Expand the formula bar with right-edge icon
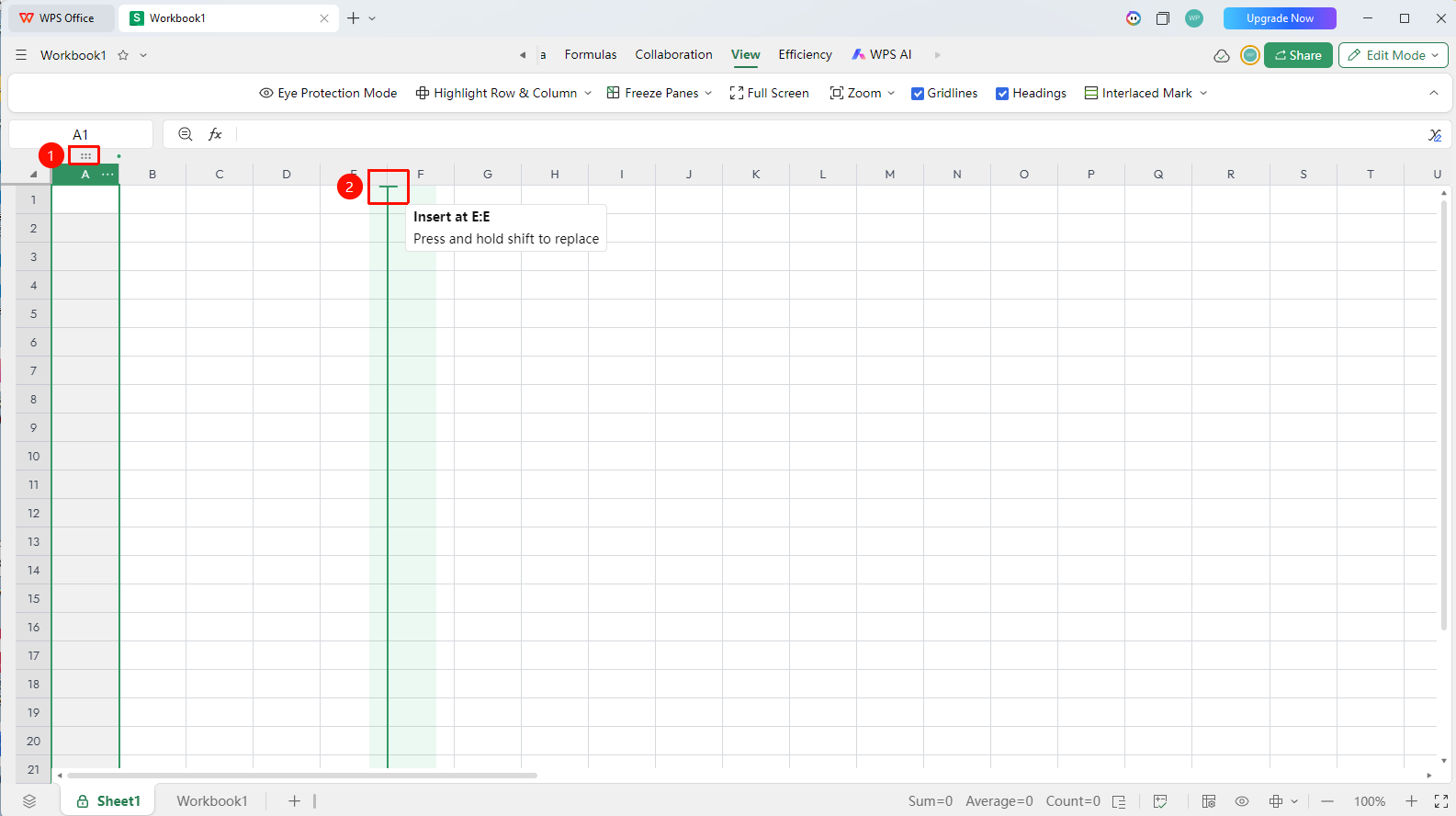1456x816 pixels. coord(1435,135)
